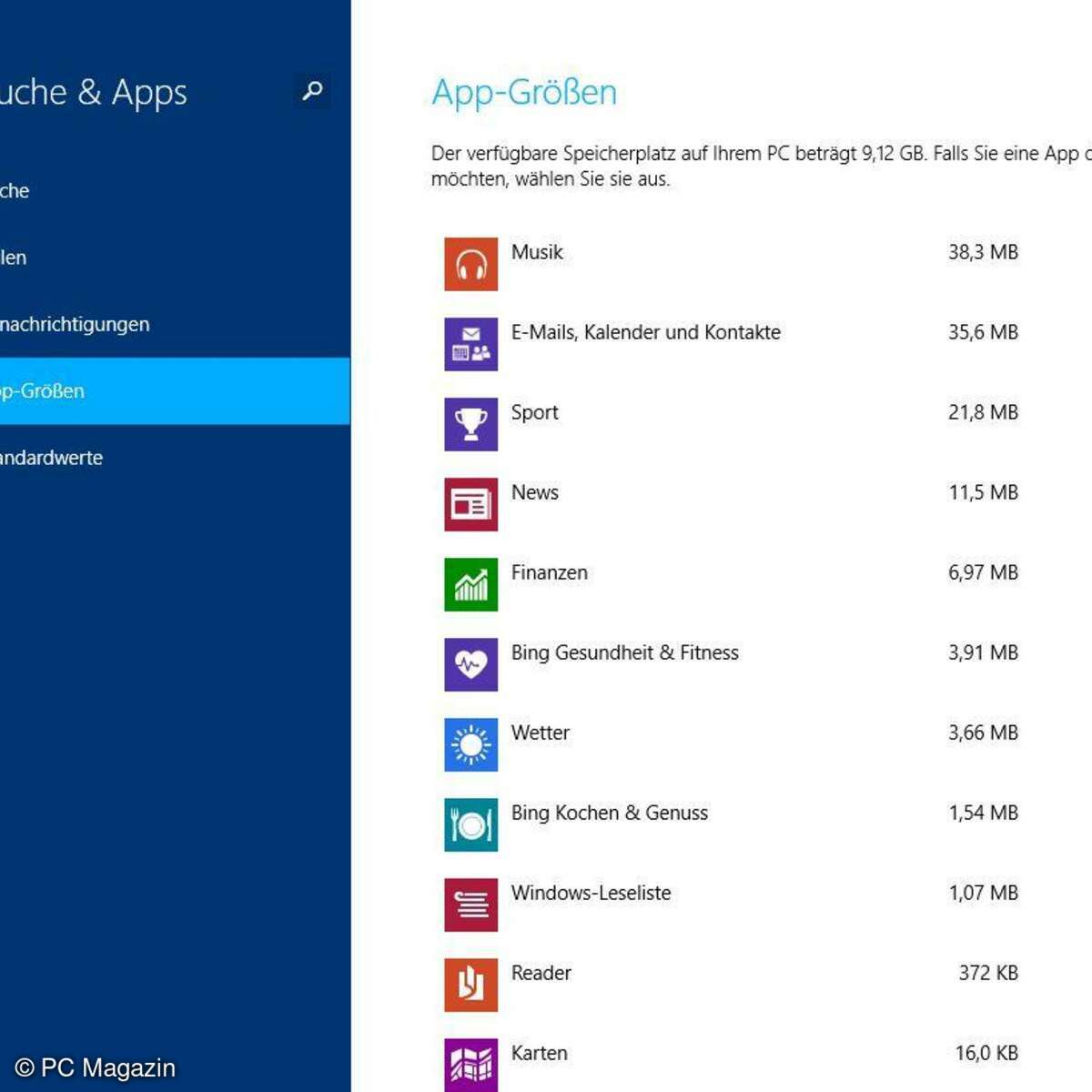Screen dimensions: 1092x1092
Task: Select the Windows-Leseliste icon
Action: coord(470,905)
